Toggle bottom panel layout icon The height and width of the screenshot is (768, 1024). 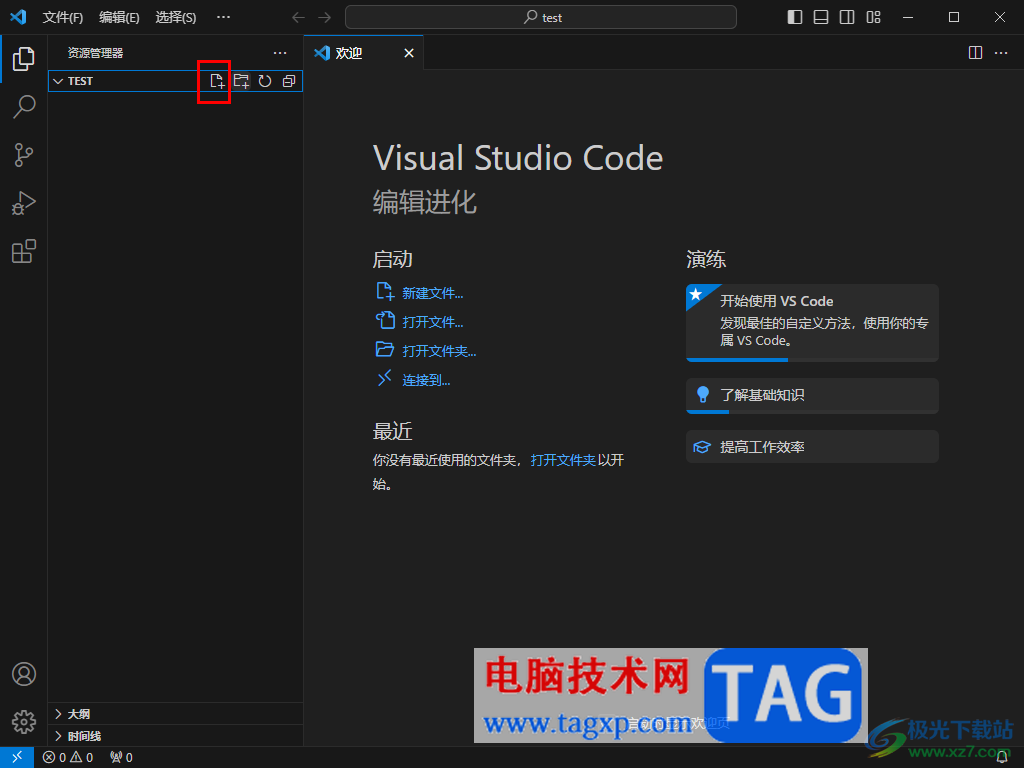(821, 17)
